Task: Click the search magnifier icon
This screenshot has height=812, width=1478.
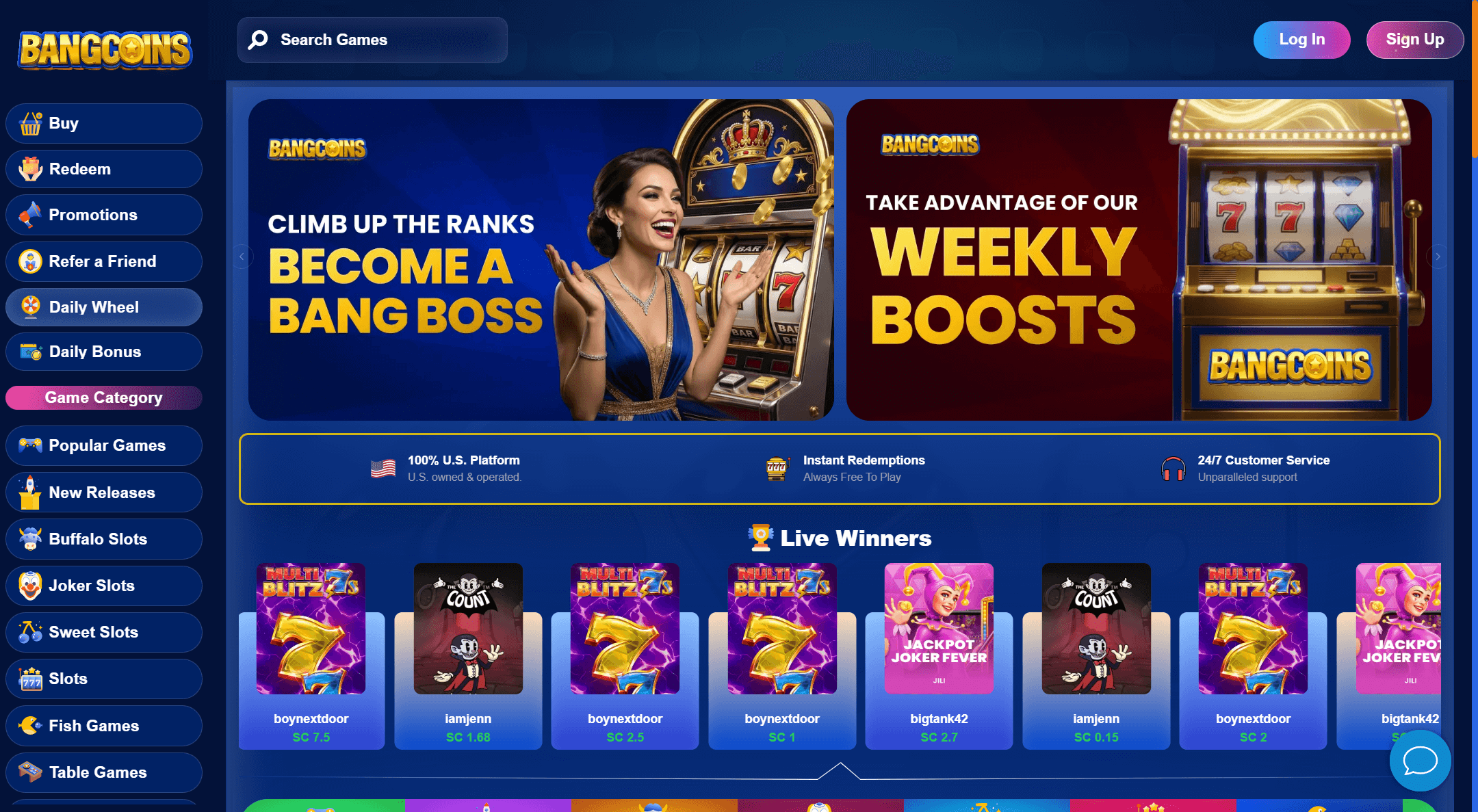Action: (258, 40)
